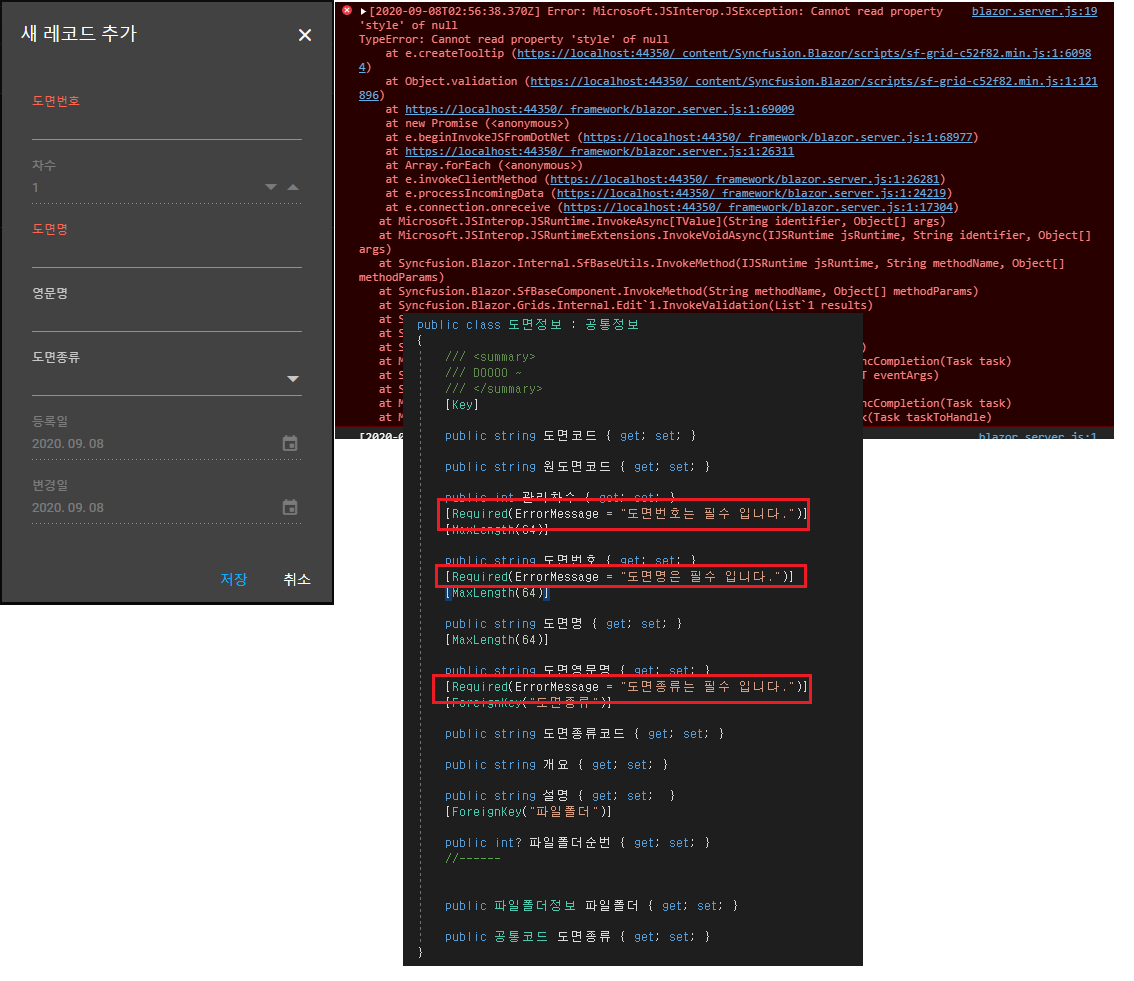1134x981 pixels.
Task: Open blazor.server.js:19 source link
Action: (x=1034, y=11)
